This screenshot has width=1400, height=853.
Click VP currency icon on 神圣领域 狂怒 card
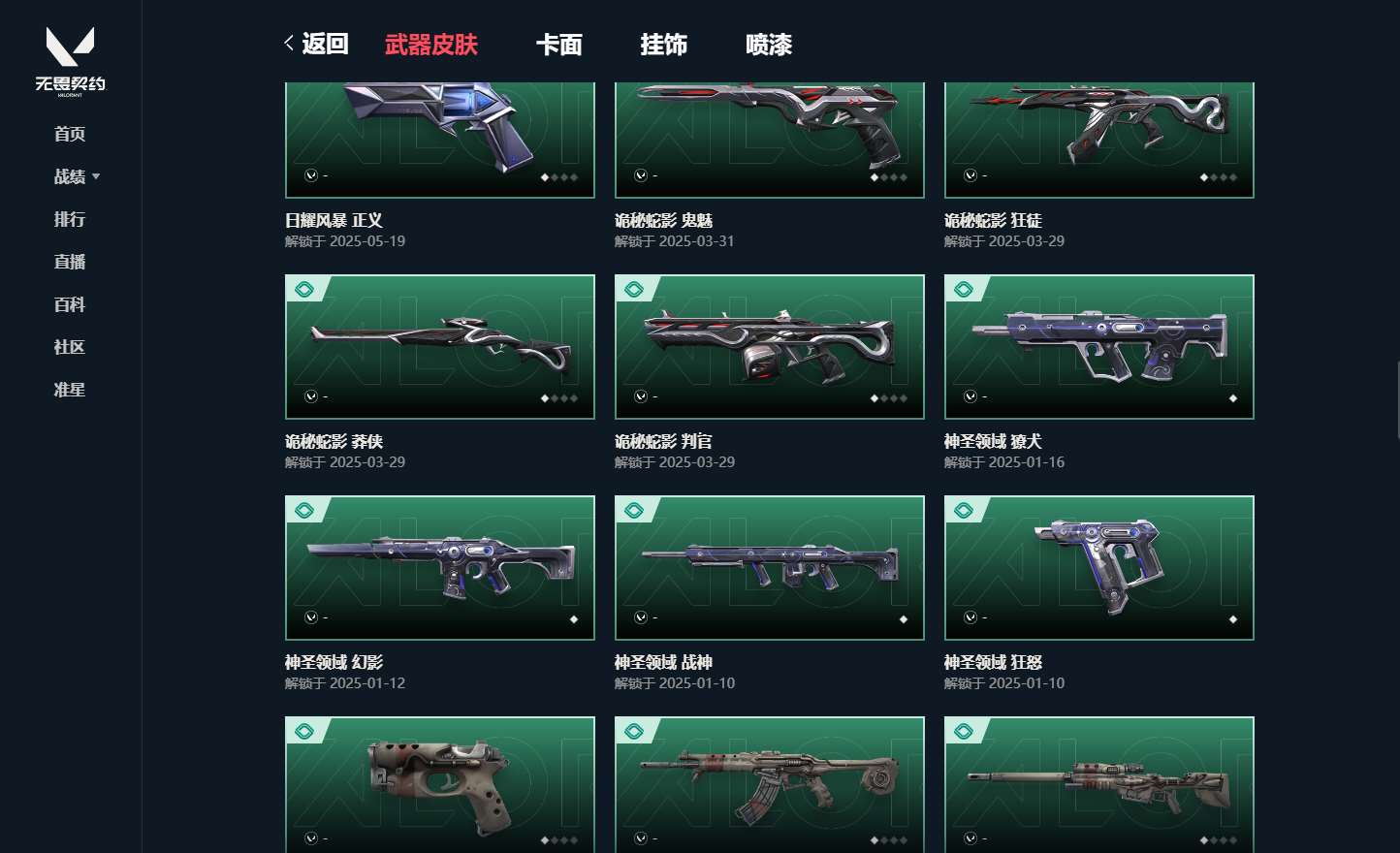tap(970, 617)
